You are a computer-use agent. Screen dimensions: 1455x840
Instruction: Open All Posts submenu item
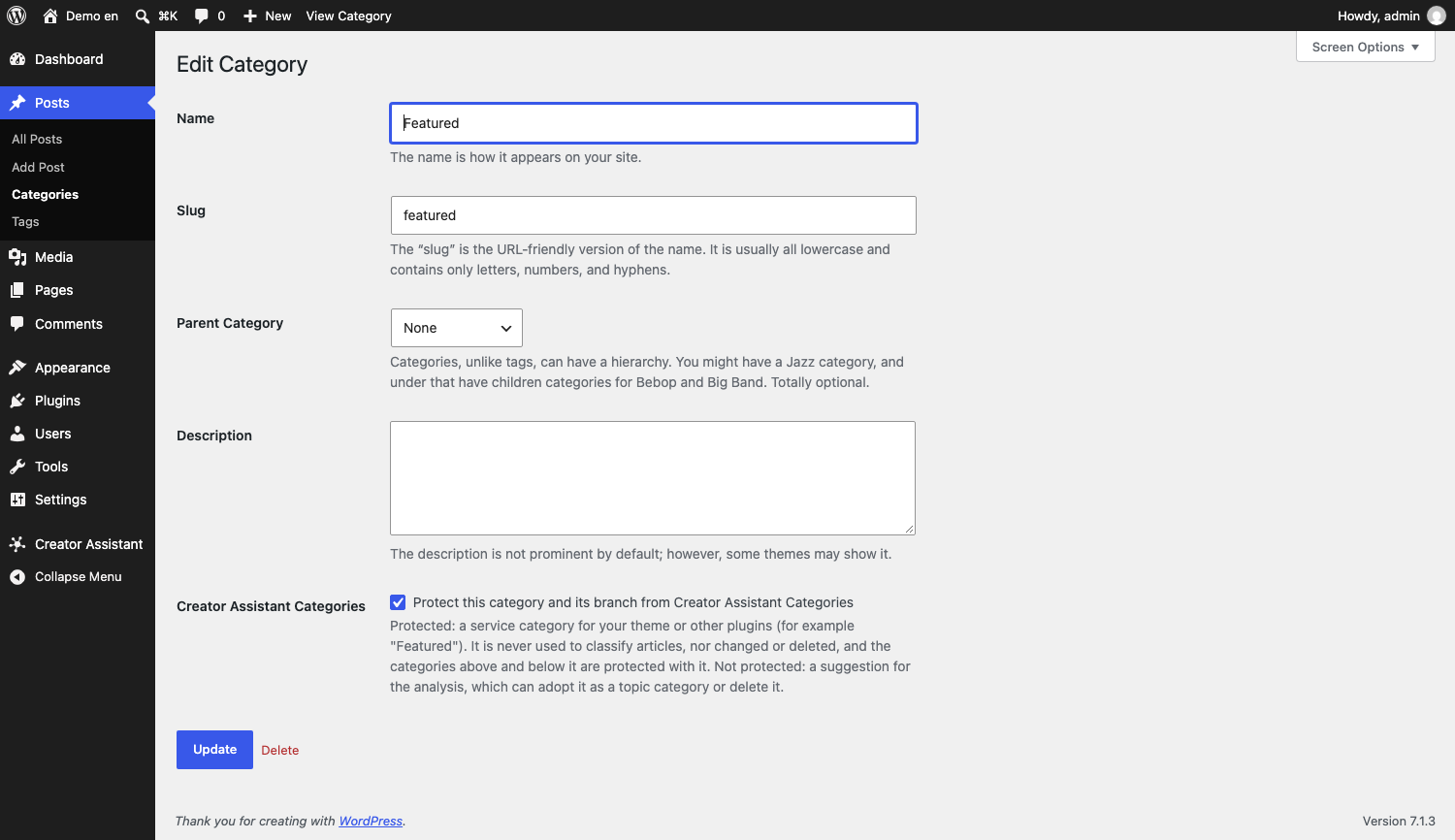pyautogui.click(x=37, y=139)
